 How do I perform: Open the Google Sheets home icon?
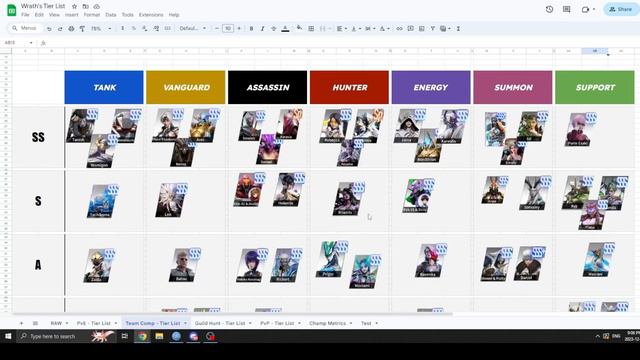tap(12, 11)
